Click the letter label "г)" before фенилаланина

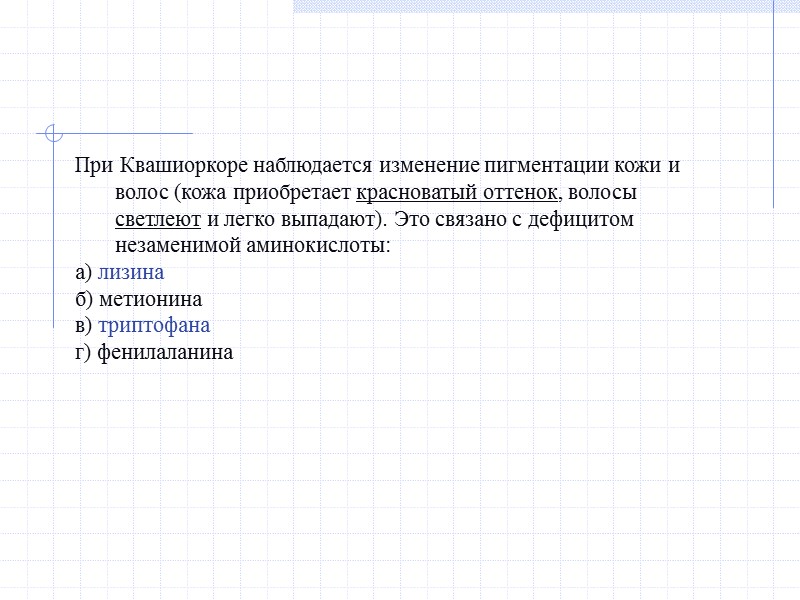click(84, 351)
